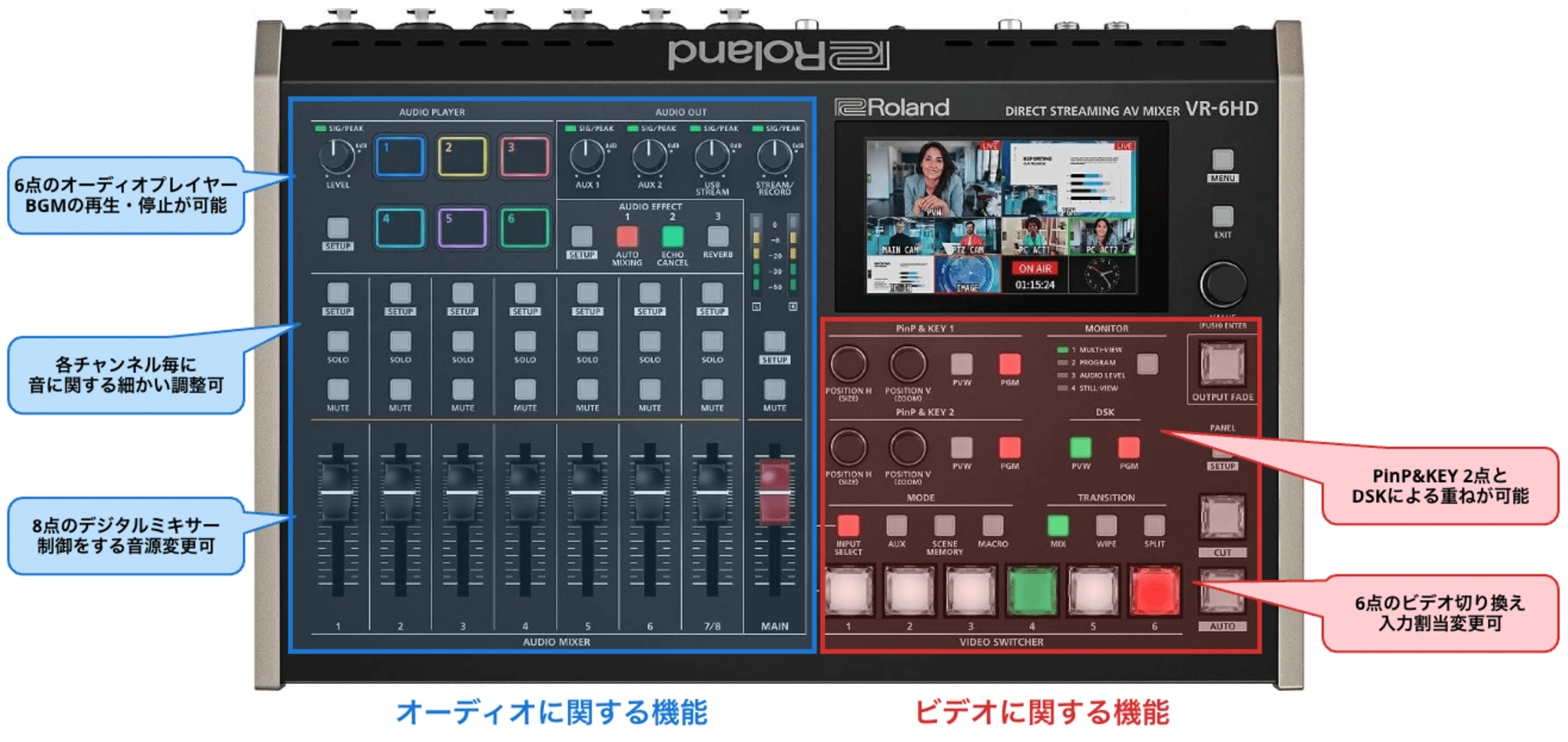Toggle AUTO MIXING audio effect
The width and height of the screenshot is (1568, 742).
click(x=627, y=236)
